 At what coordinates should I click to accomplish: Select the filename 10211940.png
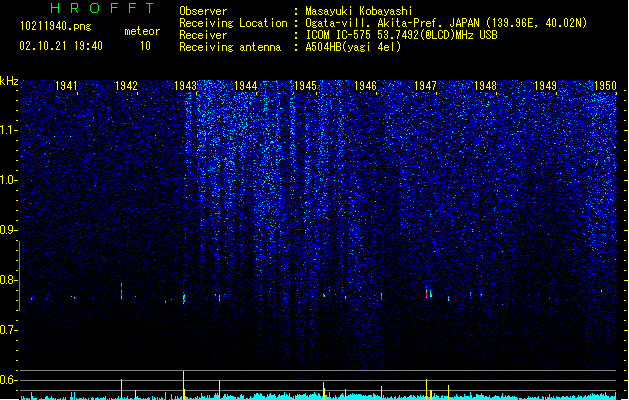click(56, 26)
